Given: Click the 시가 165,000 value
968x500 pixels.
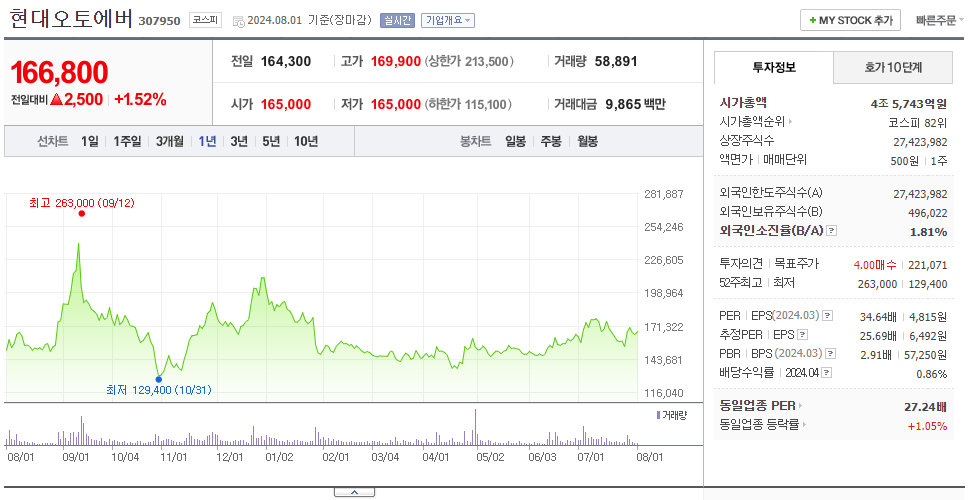Looking at the screenshot, I should click(286, 104).
